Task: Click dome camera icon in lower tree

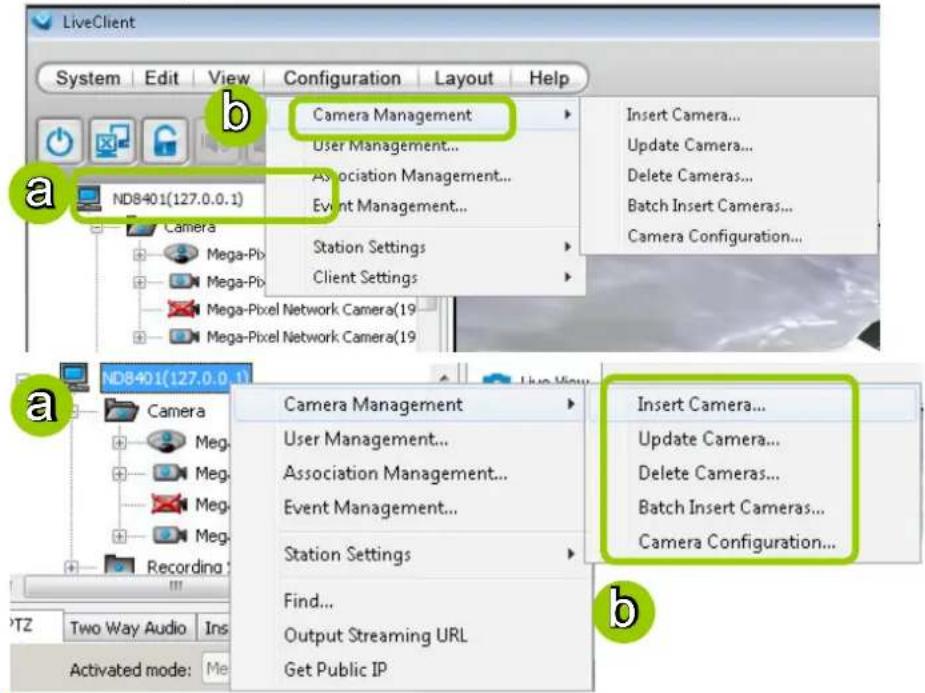Action: 166,441
